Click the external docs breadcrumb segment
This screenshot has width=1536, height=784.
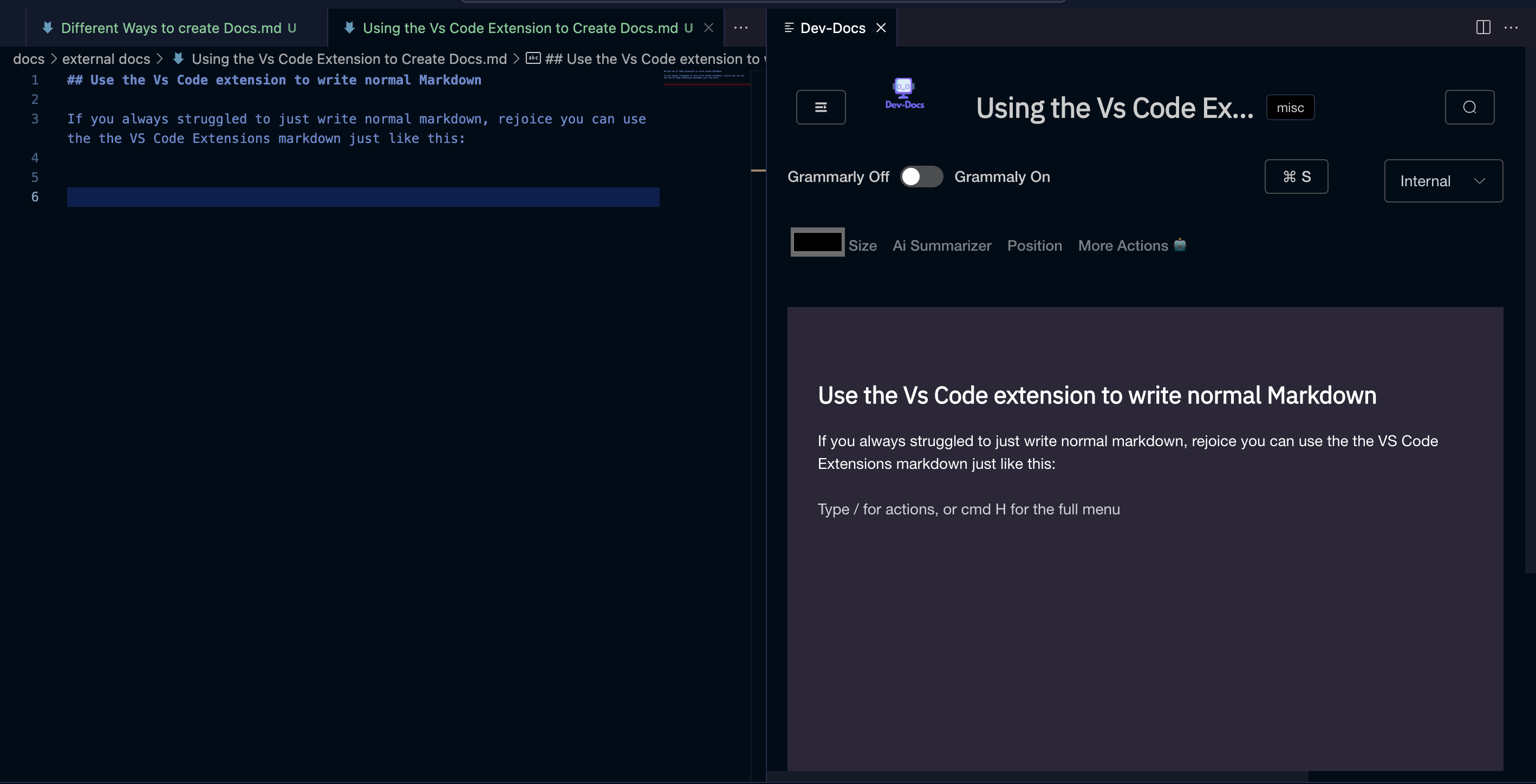pos(106,59)
